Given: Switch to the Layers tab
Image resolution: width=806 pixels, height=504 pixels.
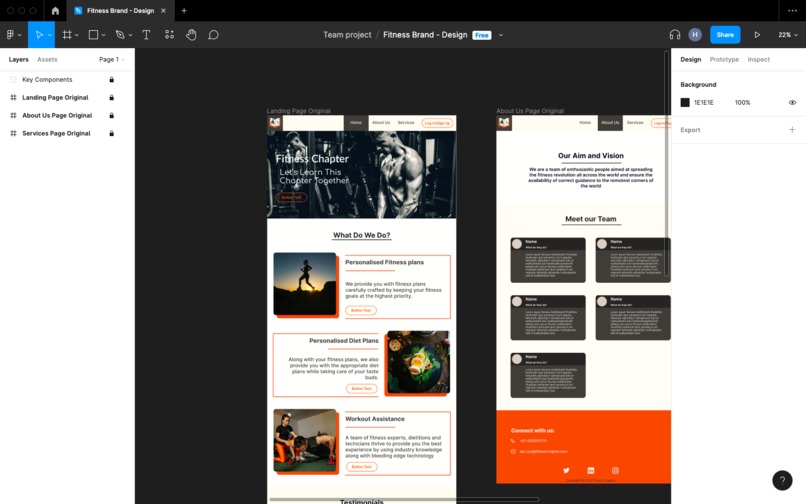Looking at the screenshot, I should click(x=19, y=60).
